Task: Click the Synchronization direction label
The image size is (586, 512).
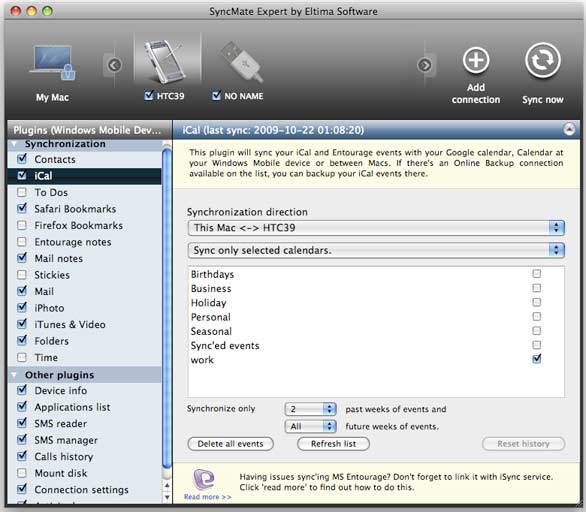Action: (x=247, y=212)
